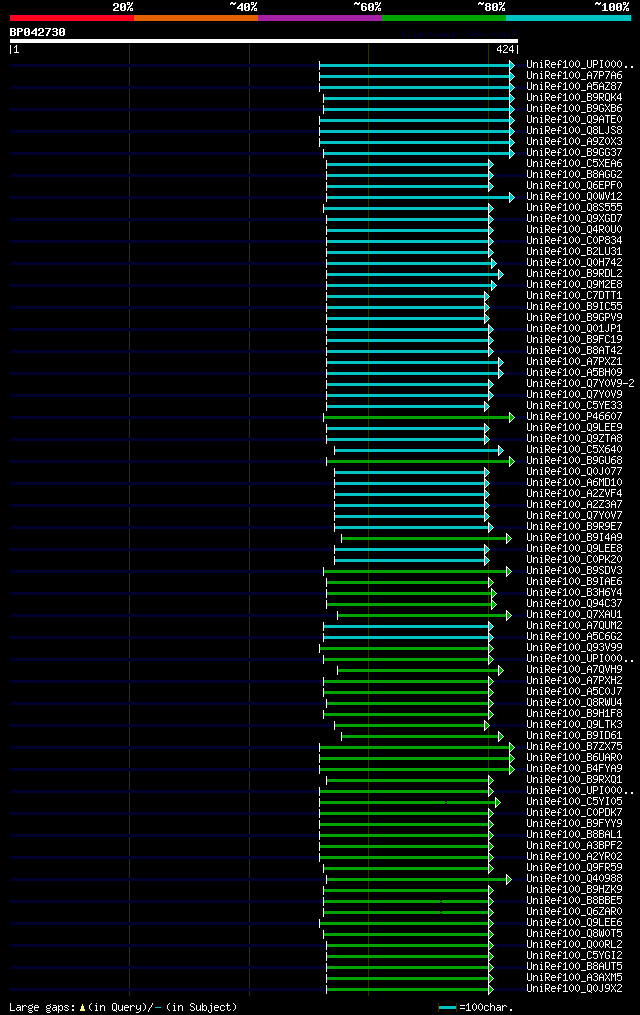The width and height of the screenshot is (640, 1015).
Task: Select the UniRef100_B8AT42 label
Action: click(574, 351)
